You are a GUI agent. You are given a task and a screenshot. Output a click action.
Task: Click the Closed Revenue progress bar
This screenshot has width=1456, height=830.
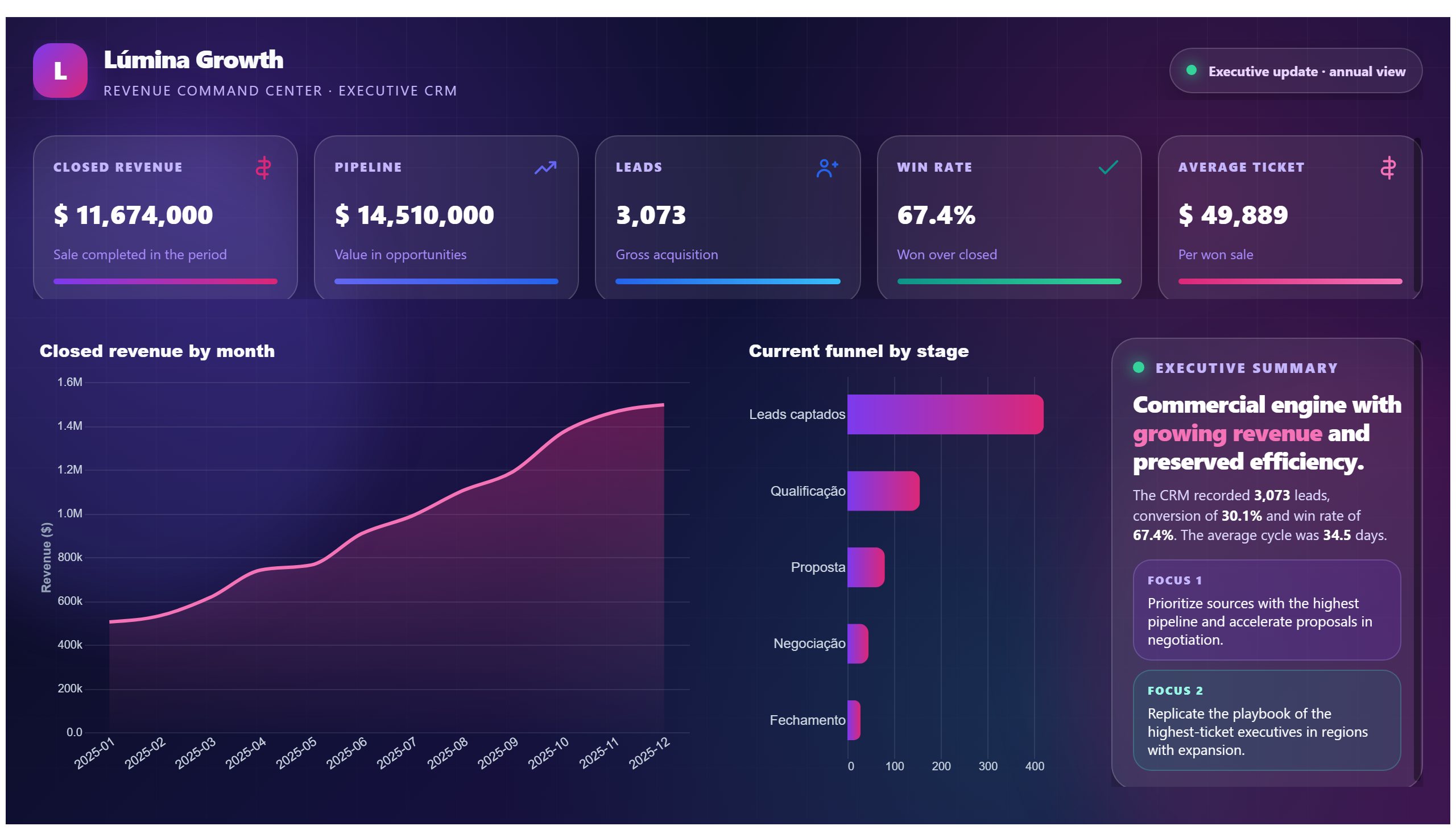(166, 281)
